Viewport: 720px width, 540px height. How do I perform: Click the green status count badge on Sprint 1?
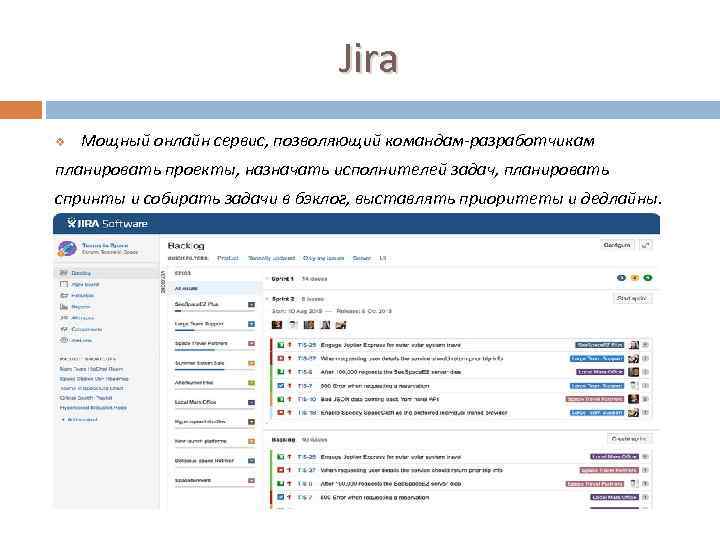[648, 278]
